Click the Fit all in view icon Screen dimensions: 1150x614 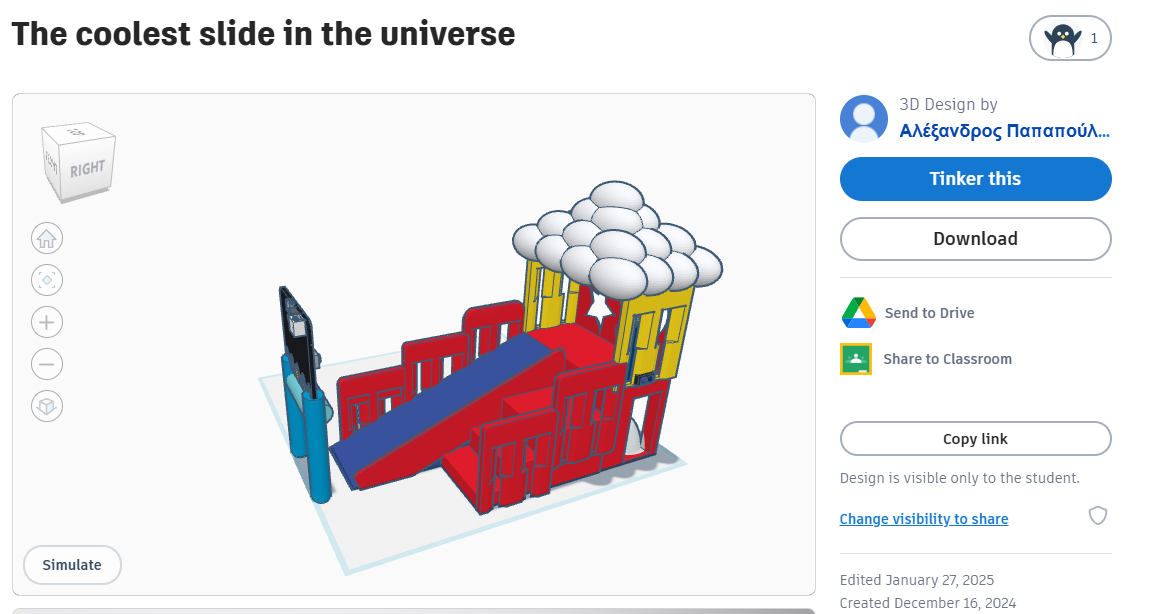point(47,280)
